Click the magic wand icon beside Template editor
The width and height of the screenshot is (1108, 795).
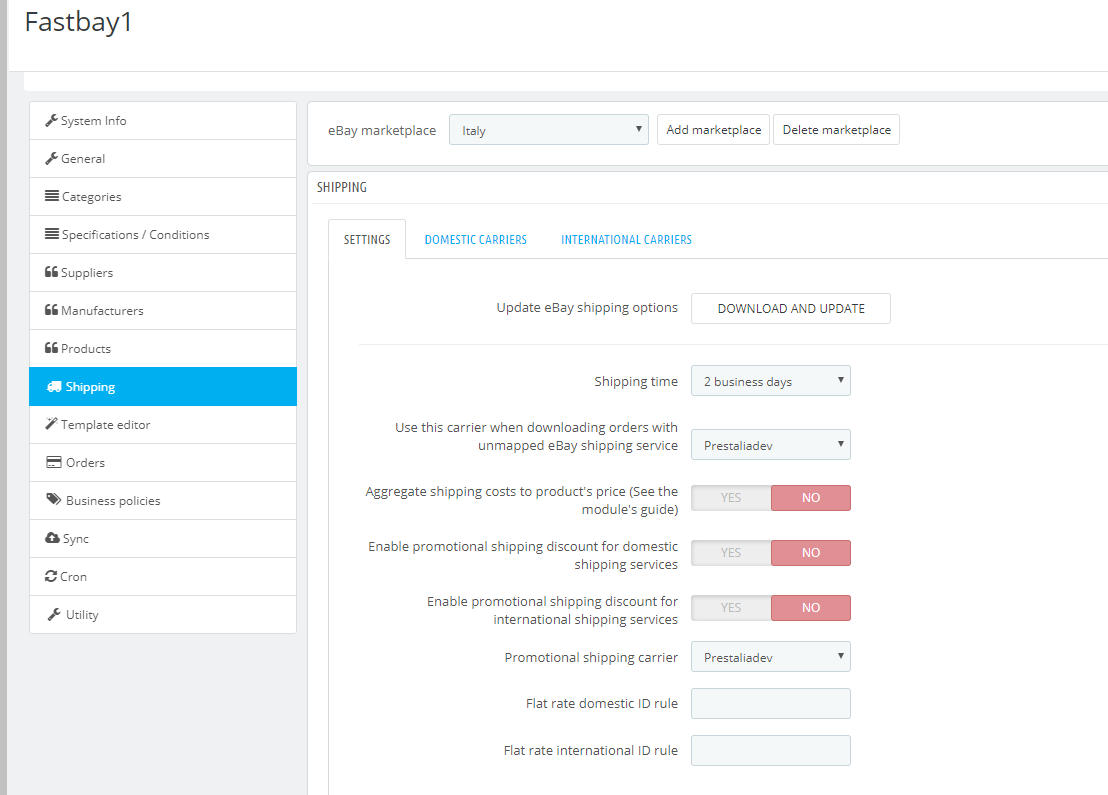coord(51,424)
